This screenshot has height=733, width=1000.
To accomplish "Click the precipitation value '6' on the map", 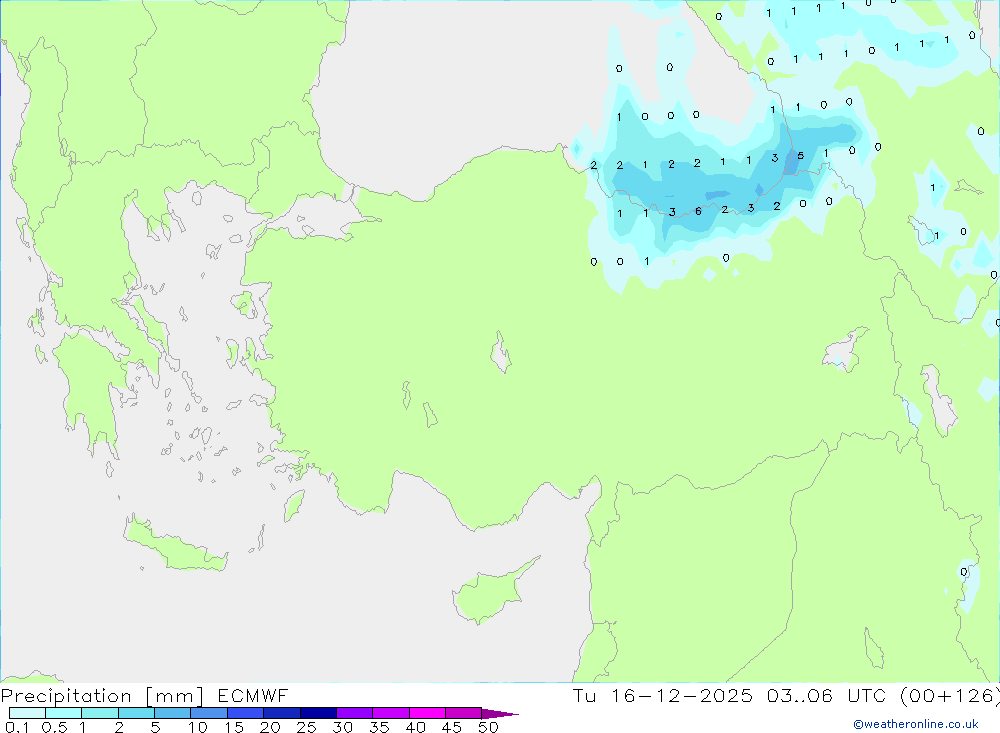I will [698, 211].
